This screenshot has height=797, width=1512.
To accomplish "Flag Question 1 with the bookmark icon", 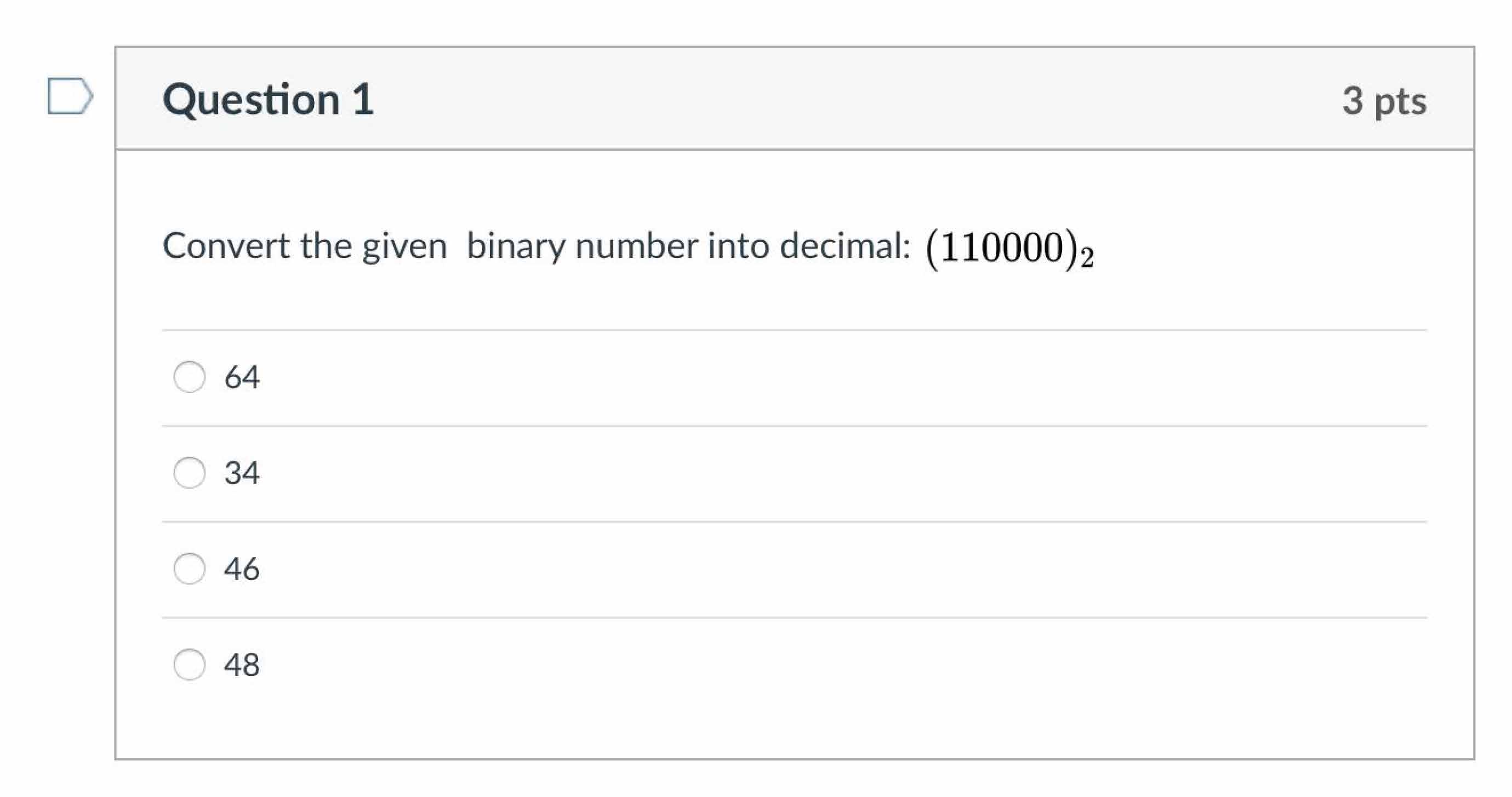I will coord(70,96).
